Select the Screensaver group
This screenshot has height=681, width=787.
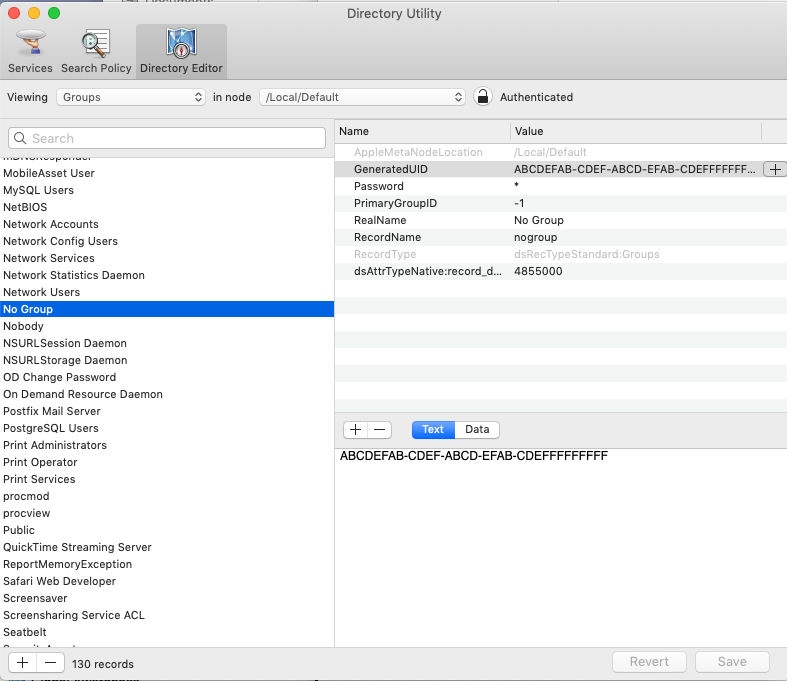pos(167,599)
